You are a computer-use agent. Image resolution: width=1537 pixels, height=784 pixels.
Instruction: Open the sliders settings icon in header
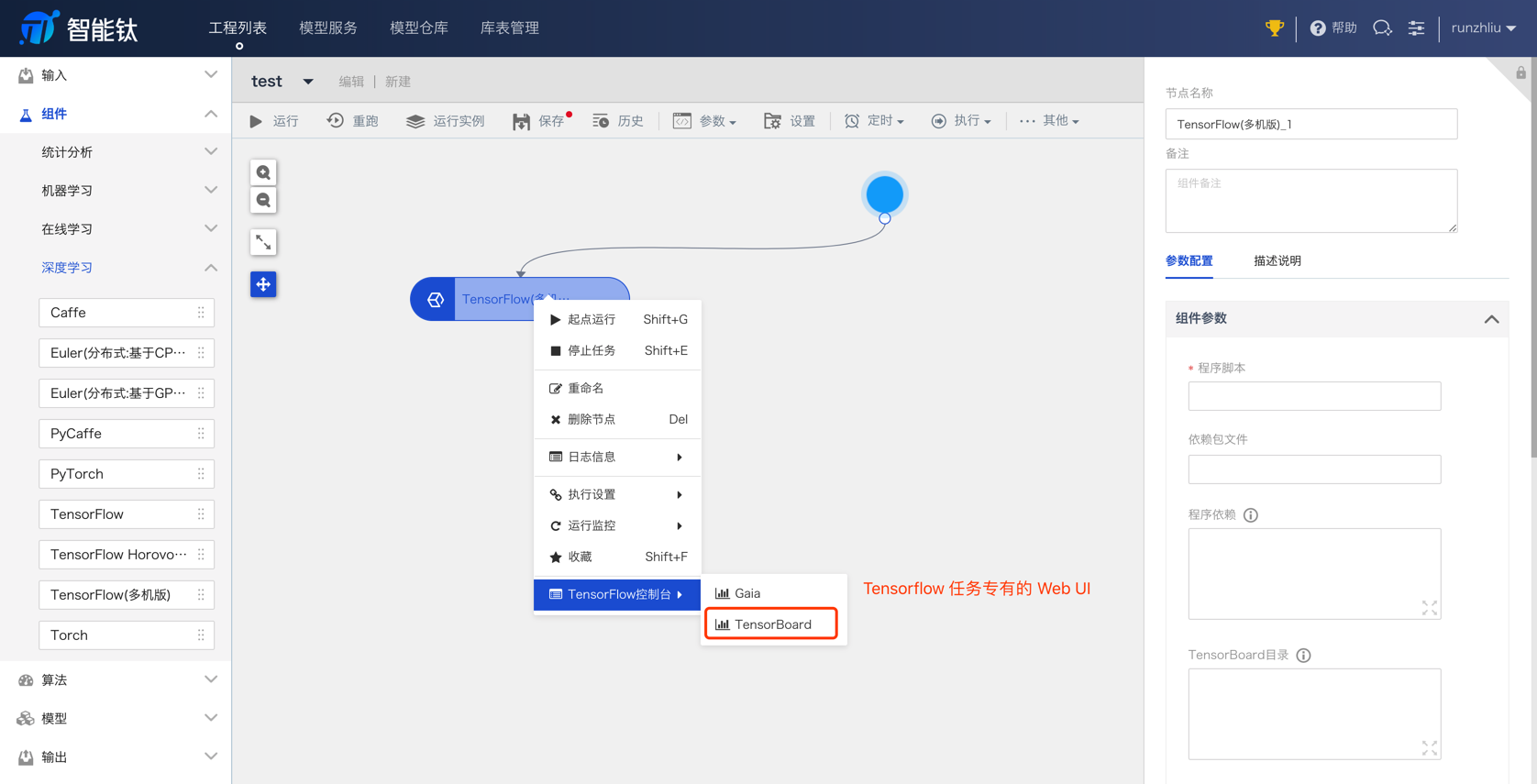[x=1417, y=28]
